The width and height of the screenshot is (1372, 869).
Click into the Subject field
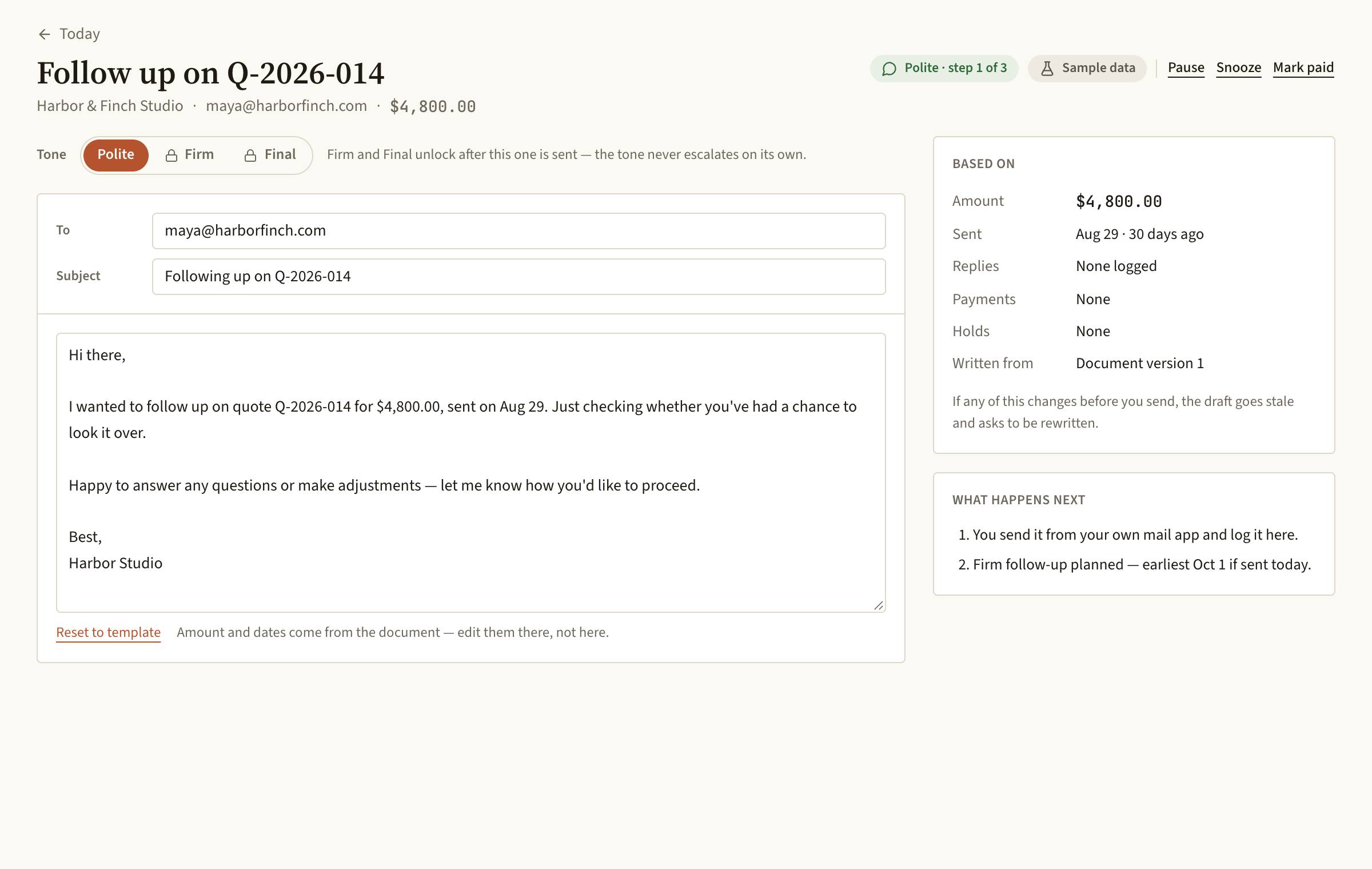[519, 277]
